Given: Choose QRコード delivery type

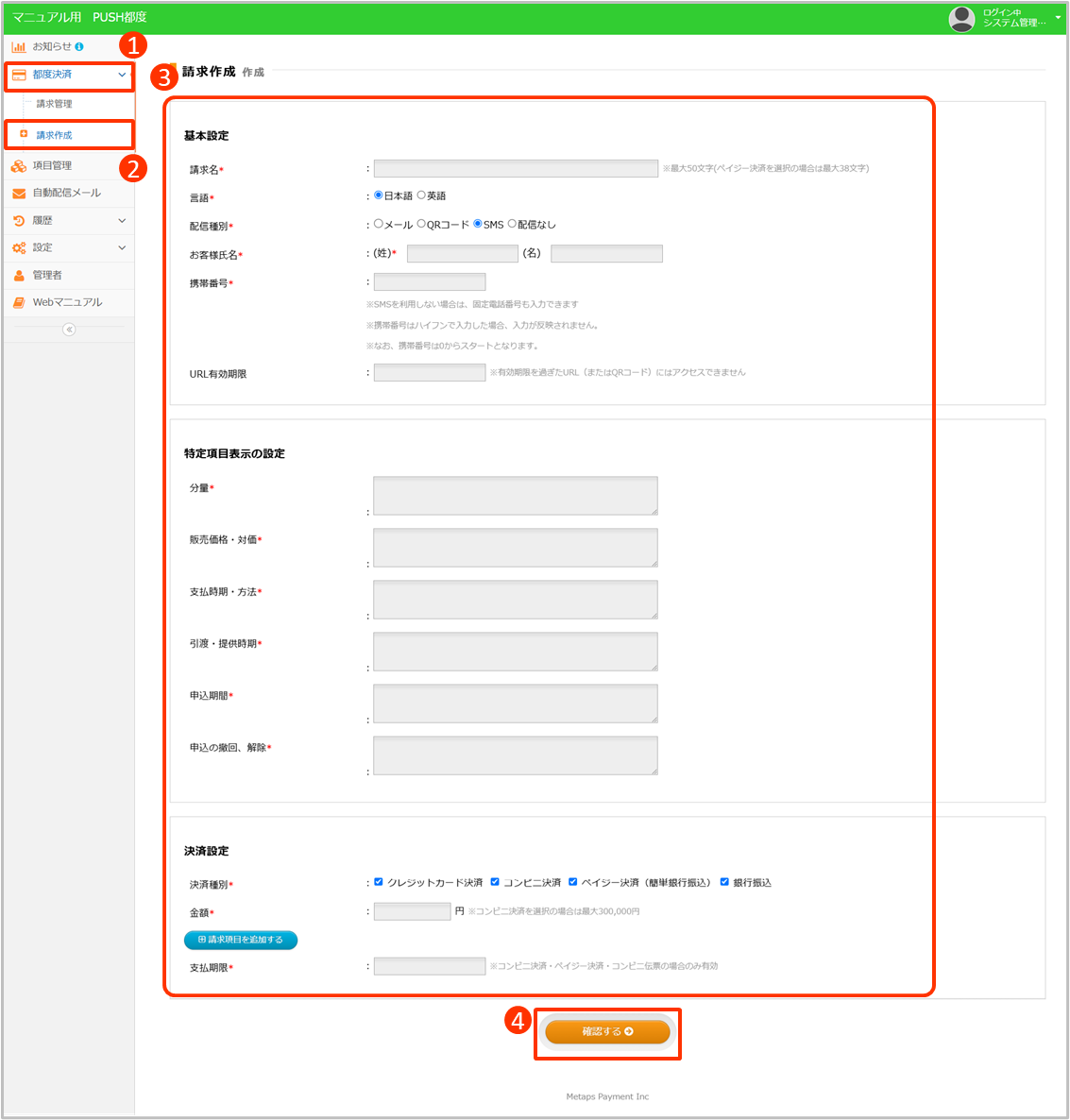Looking at the screenshot, I should (x=421, y=224).
